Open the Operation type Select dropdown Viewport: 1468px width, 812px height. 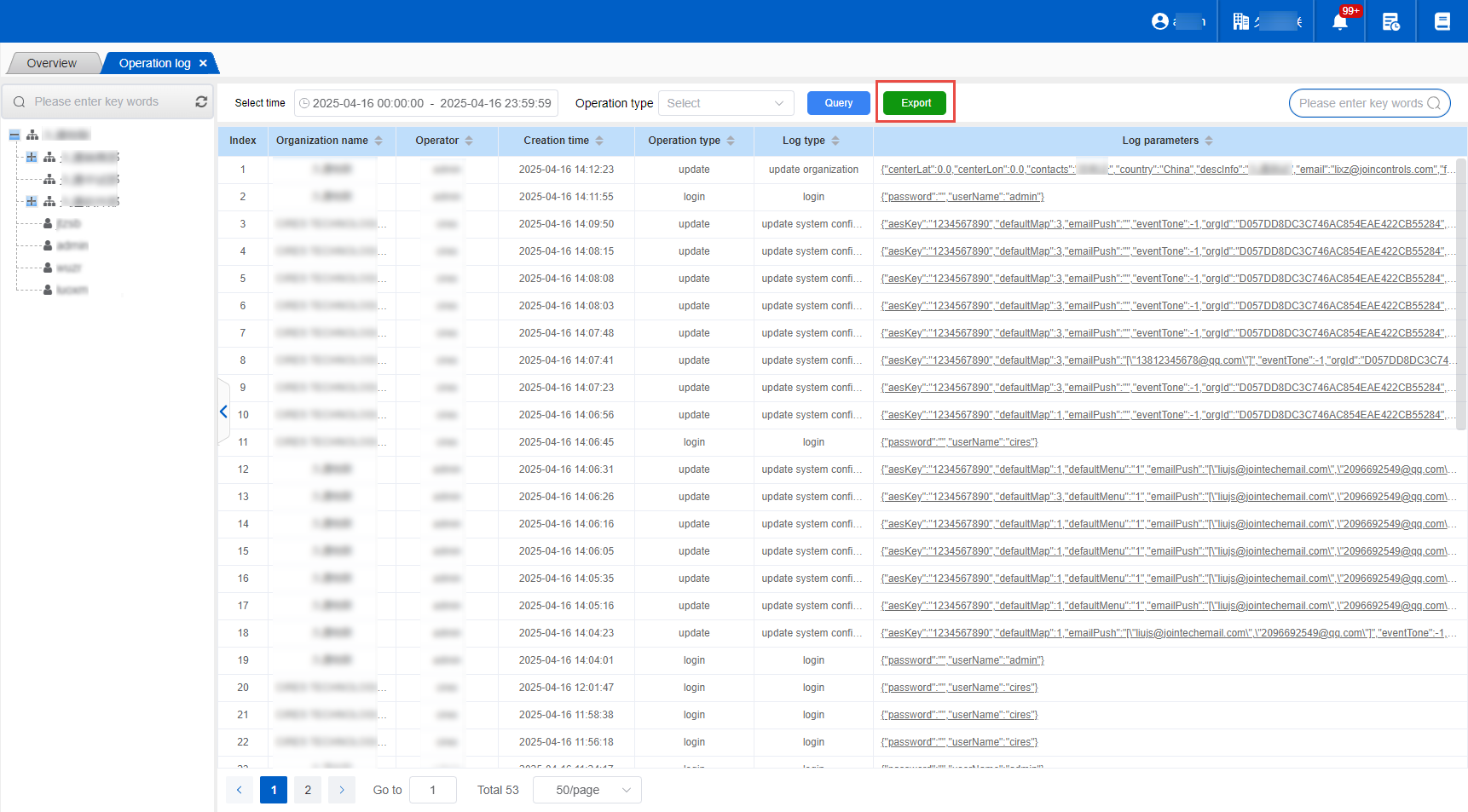(725, 103)
